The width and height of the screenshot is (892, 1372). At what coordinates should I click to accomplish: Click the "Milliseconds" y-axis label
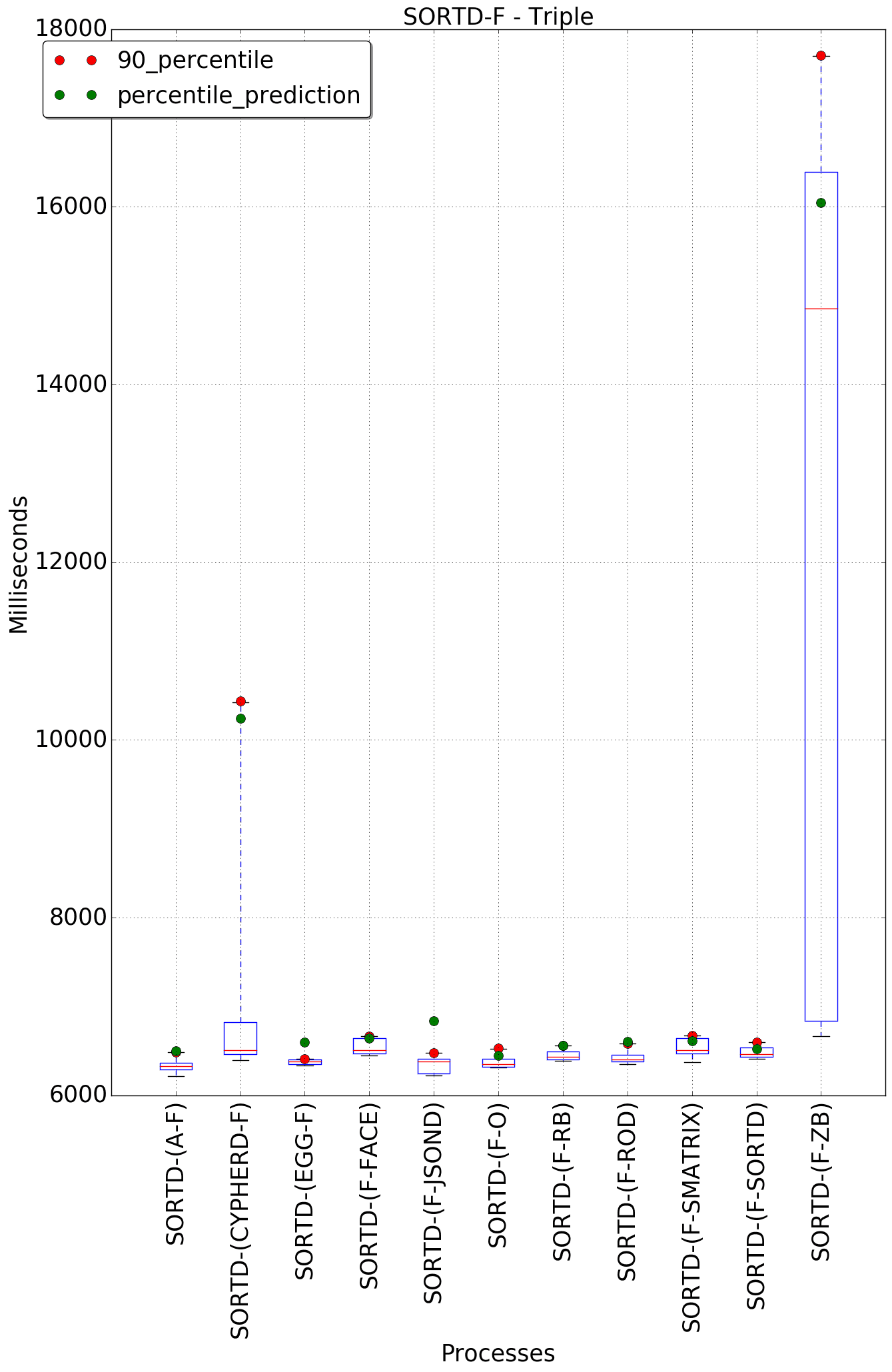click(x=19, y=564)
